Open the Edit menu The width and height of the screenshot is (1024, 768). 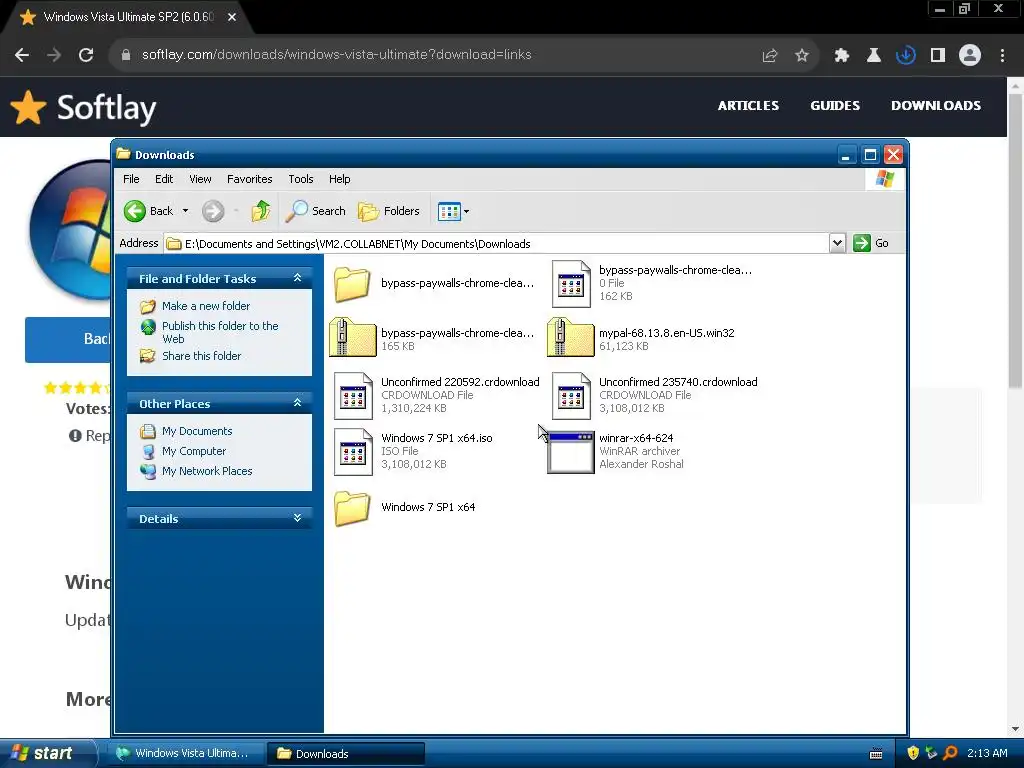(164, 179)
